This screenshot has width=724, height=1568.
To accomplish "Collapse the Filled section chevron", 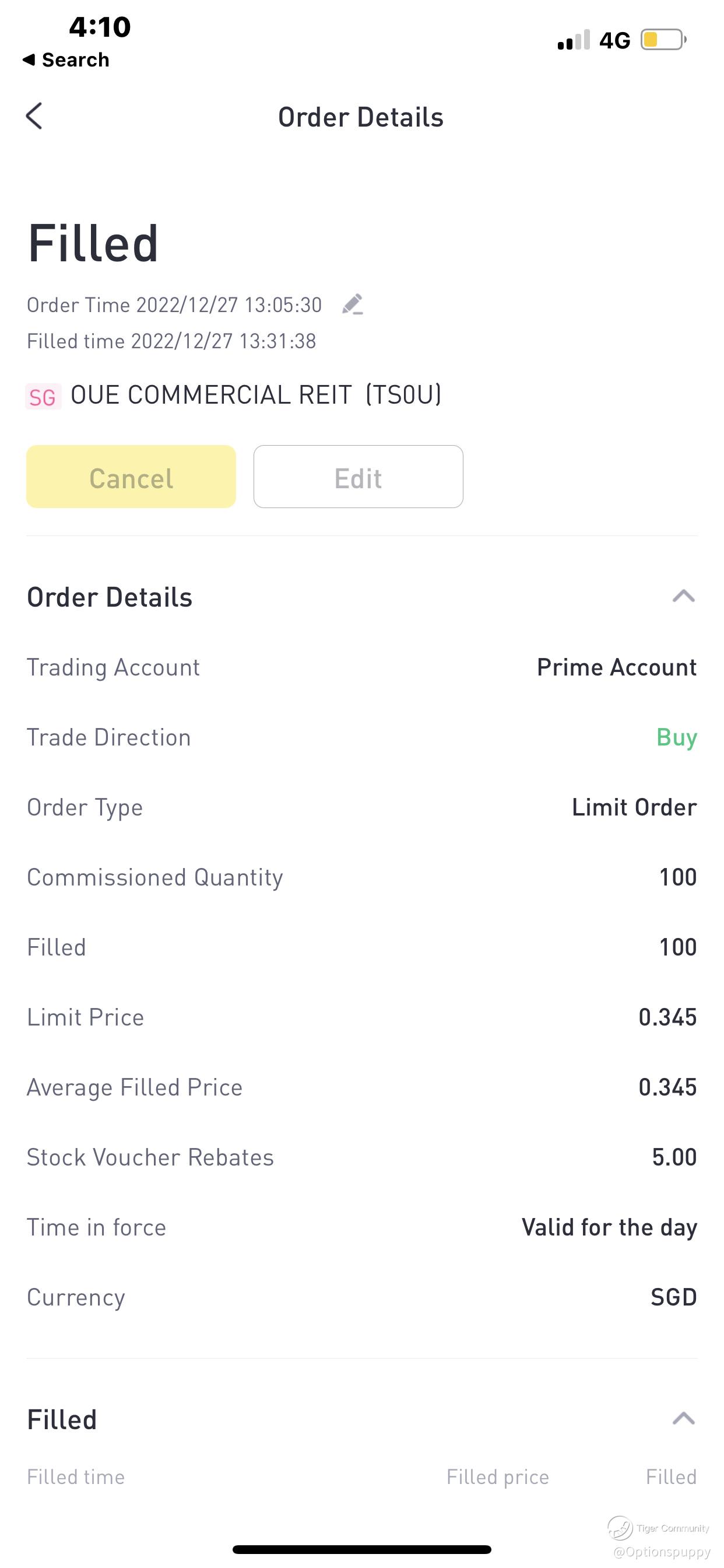I will click(683, 1419).
